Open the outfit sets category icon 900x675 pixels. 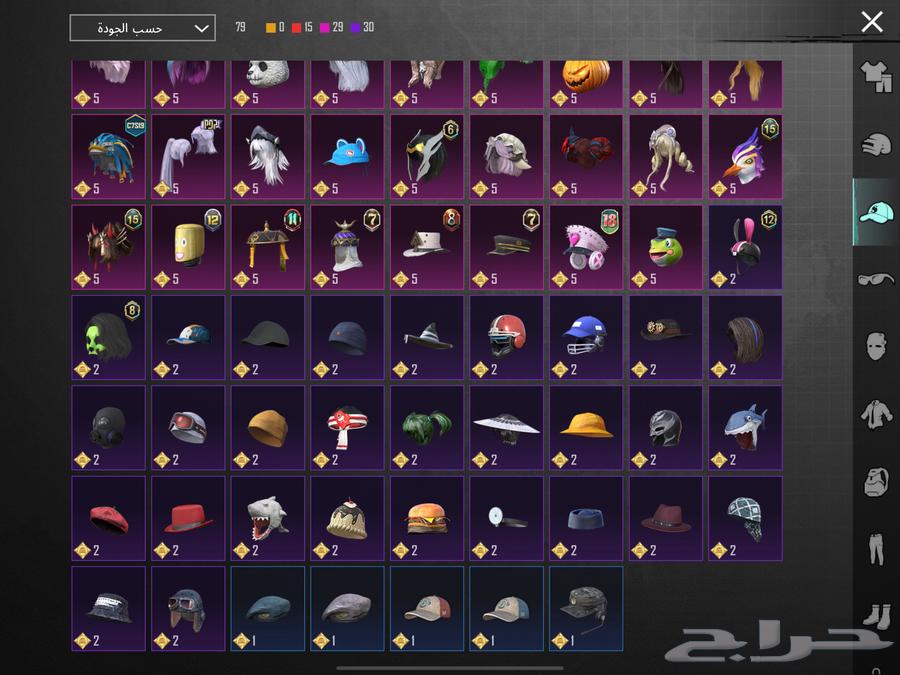click(876, 76)
